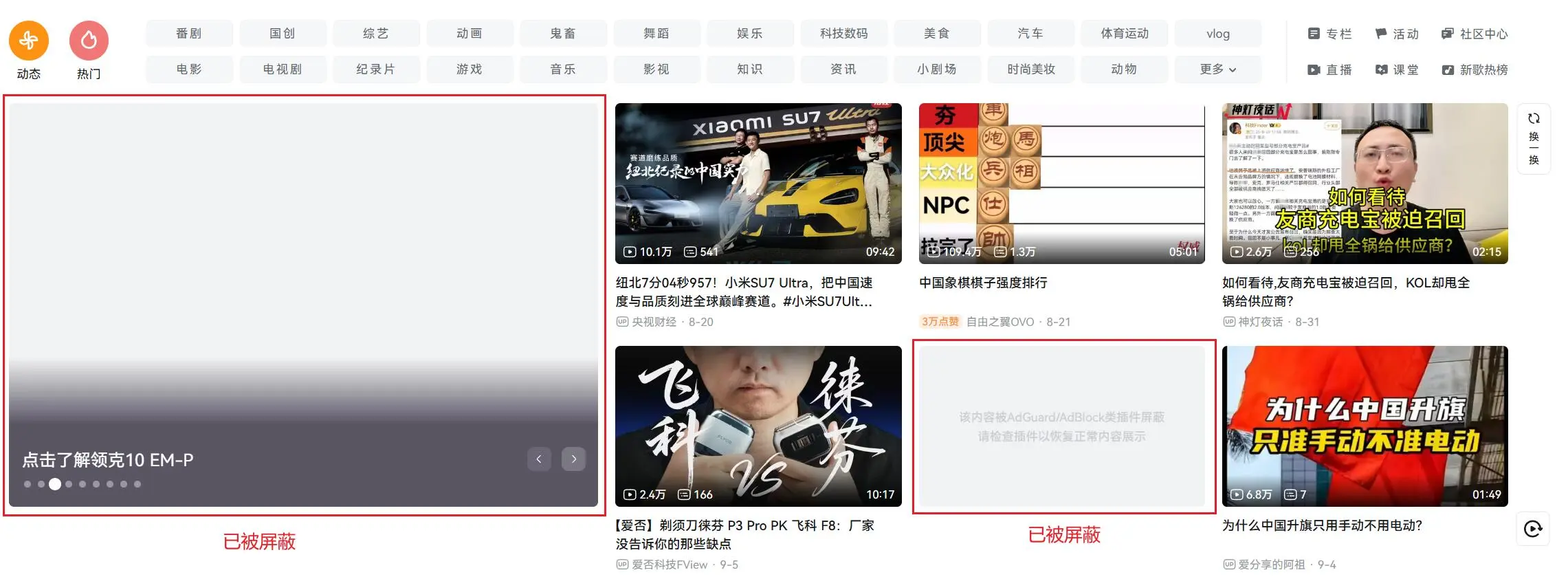Show the next carousel banner arrow
The width and height of the screenshot is (1568, 579).
pyautogui.click(x=573, y=459)
